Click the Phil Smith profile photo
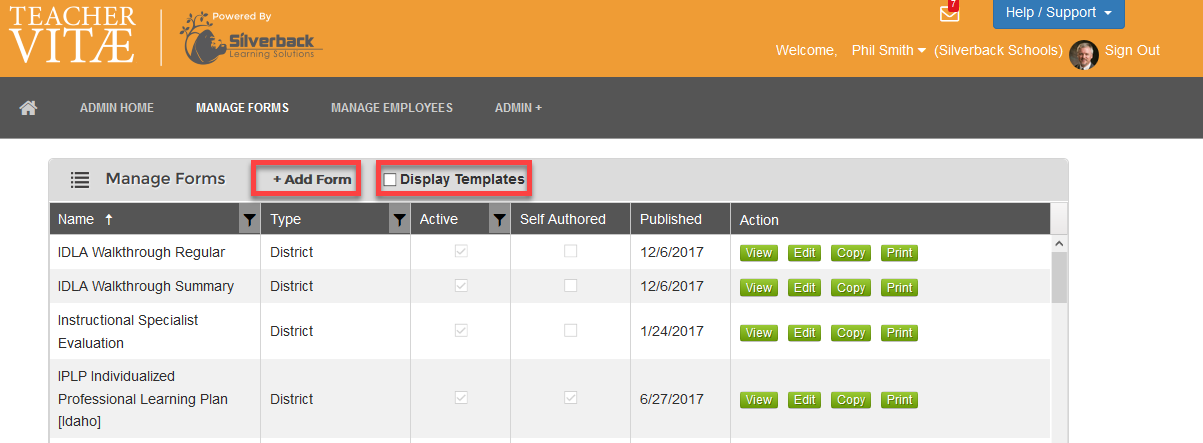The height and width of the screenshot is (443, 1203). (1084, 55)
